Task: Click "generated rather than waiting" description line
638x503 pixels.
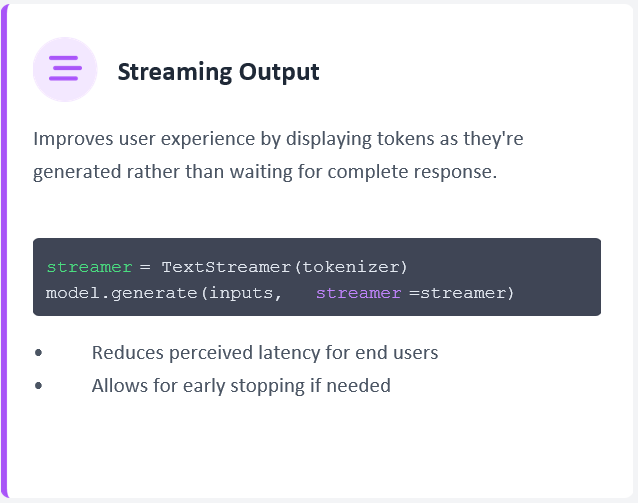Action: click(264, 171)
